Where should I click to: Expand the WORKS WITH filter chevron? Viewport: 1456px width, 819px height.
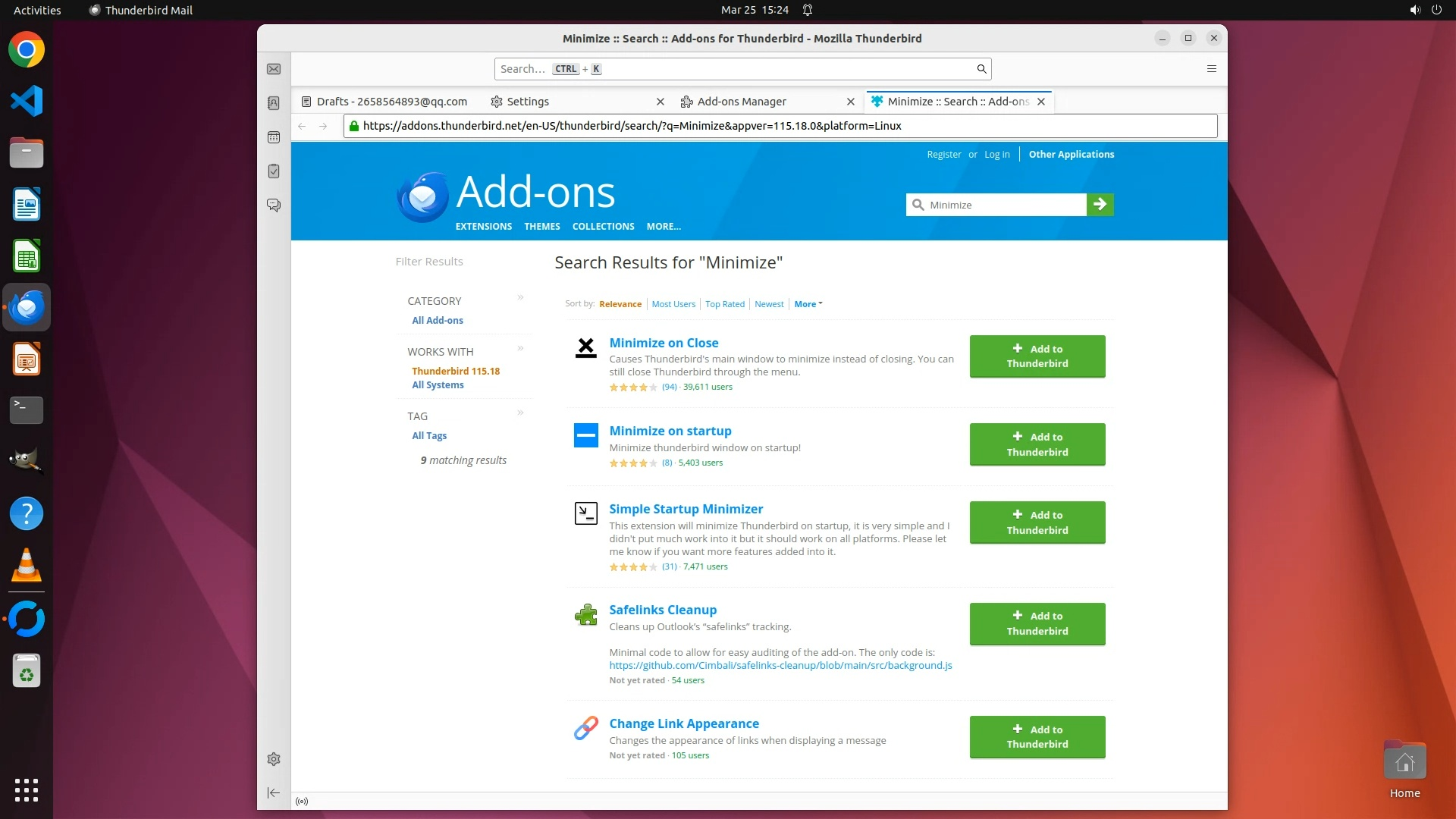(520, 348)
